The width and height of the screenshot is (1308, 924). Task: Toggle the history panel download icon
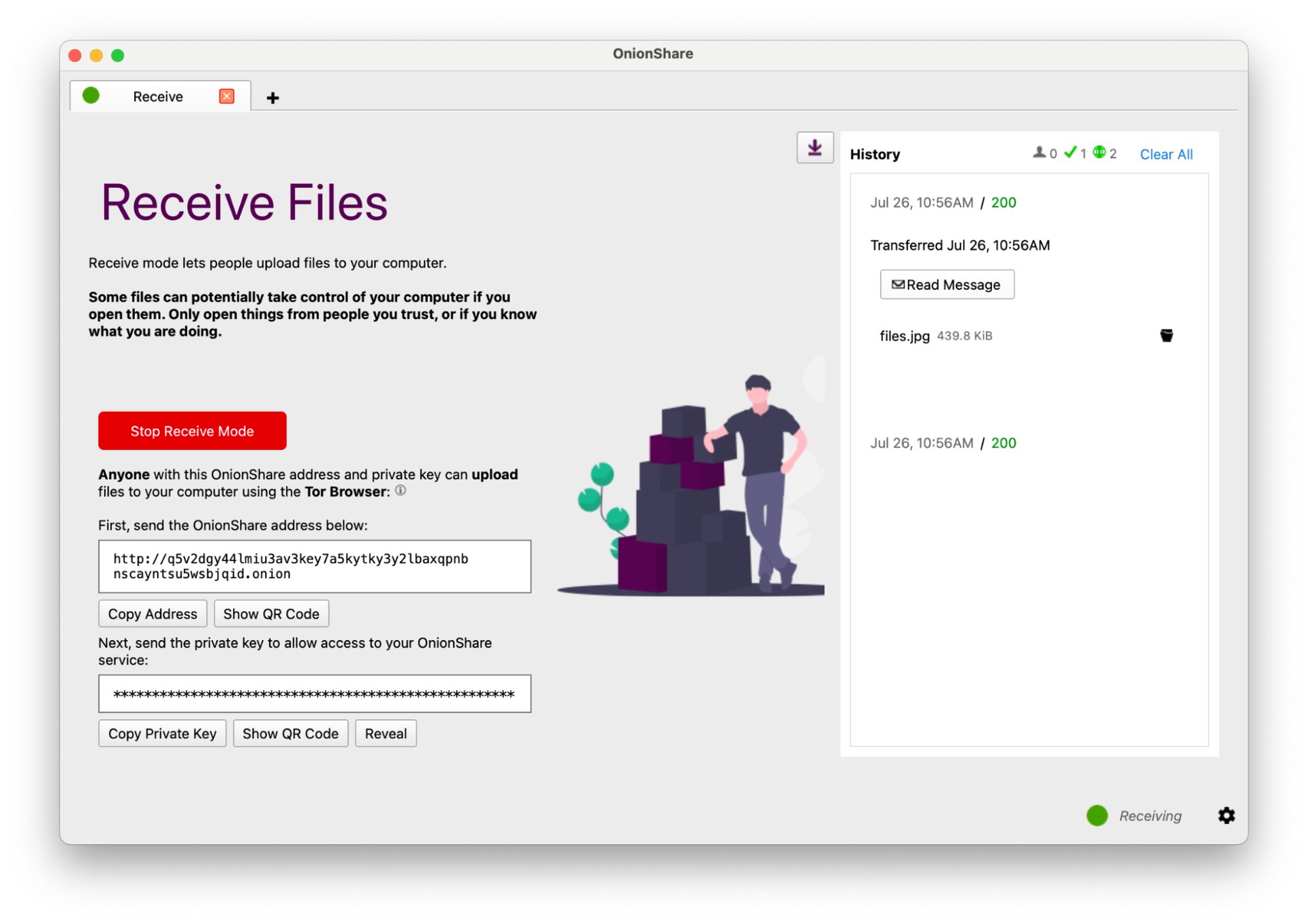click(815, 148)
